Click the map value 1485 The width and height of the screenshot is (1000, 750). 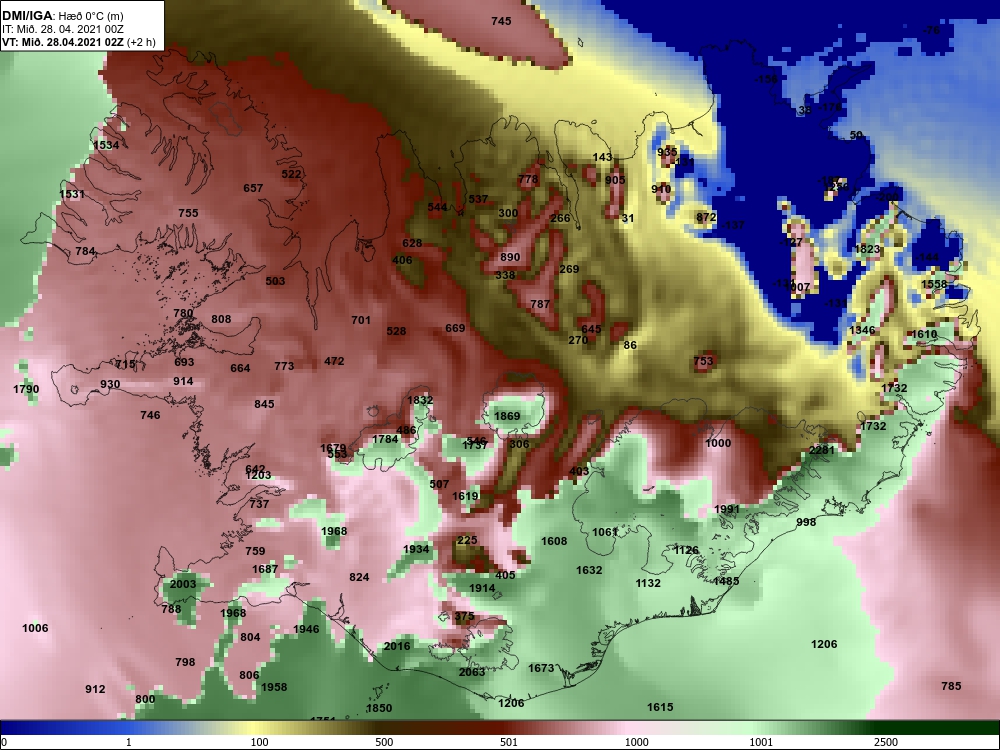tap(726, 580)
